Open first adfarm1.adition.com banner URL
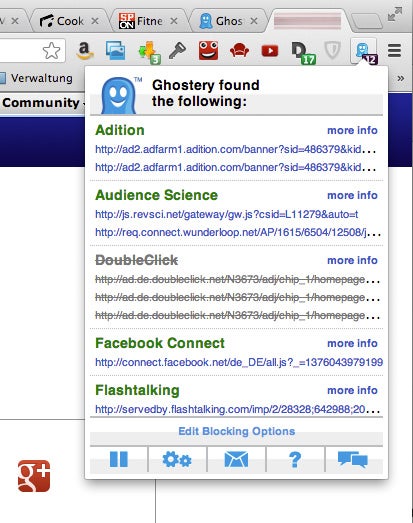Viewport: 413px width, 523px height. 236,149
